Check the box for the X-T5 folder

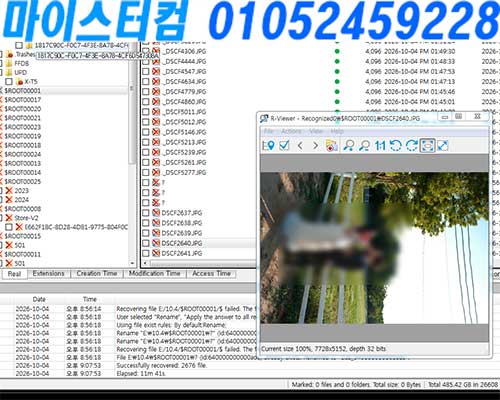point(9,81)
